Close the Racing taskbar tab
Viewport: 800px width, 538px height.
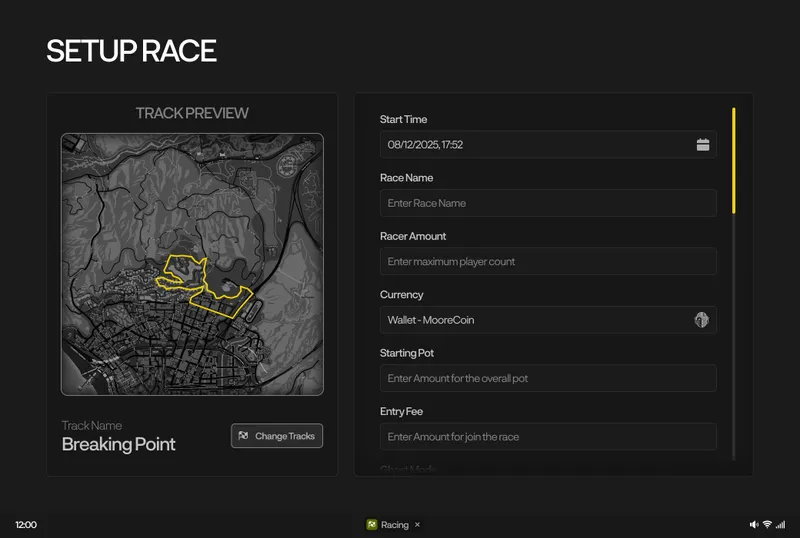pyautogui.click(x=417, y=524)
